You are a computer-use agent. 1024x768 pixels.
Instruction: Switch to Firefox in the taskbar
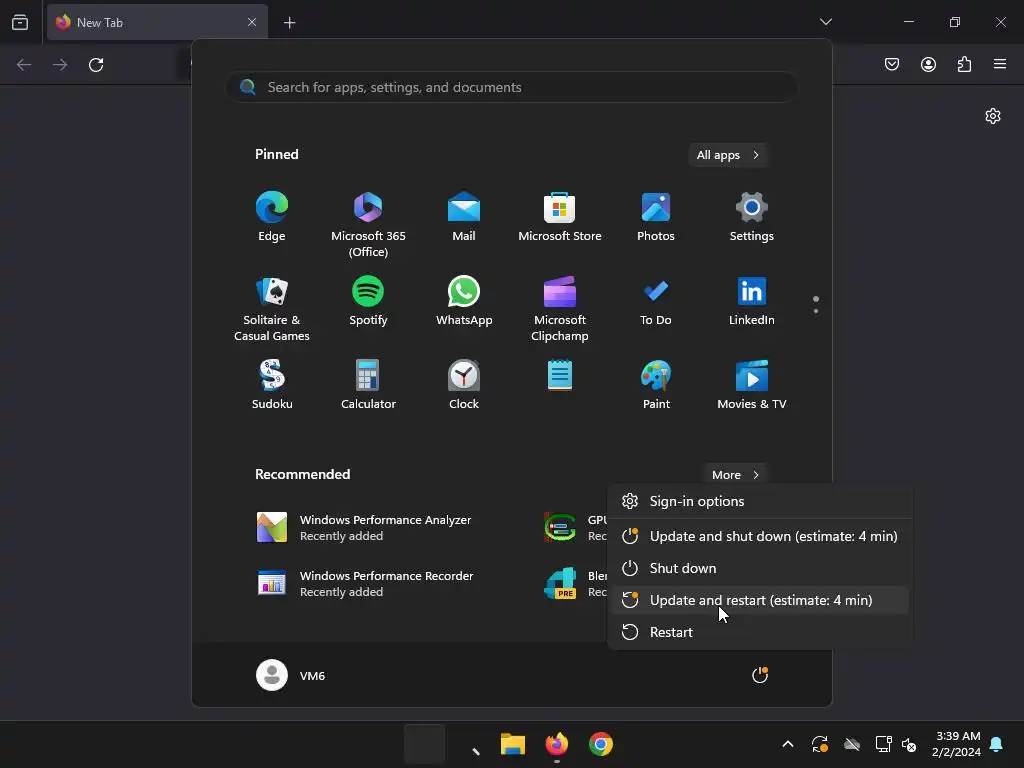click(556, 744)
